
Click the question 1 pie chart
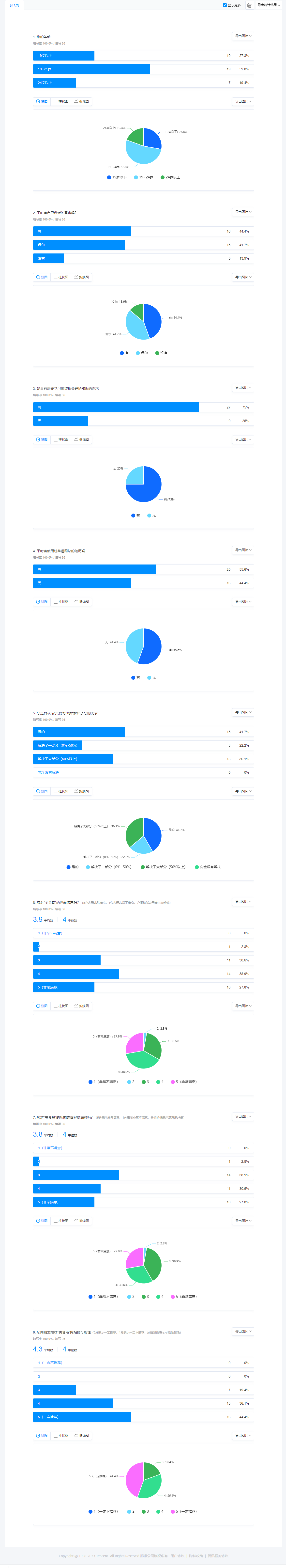144,146
